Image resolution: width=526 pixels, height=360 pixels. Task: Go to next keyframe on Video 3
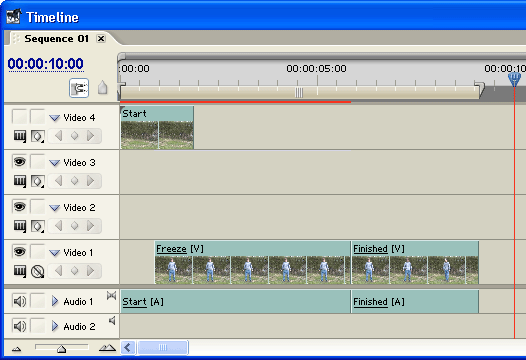pos(91,181)
